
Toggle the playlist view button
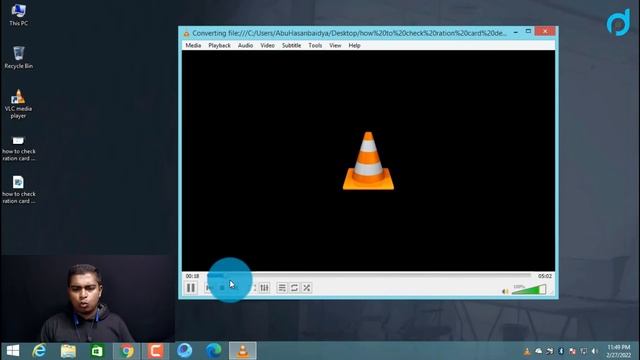point(282,288)
